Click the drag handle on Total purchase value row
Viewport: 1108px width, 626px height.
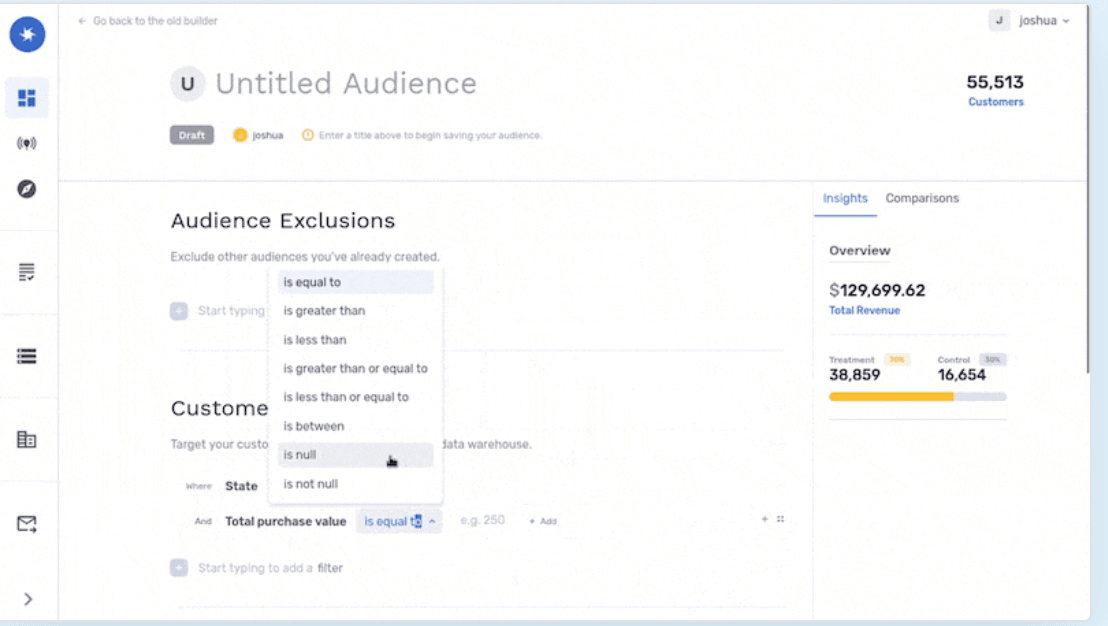coord(780,519)
